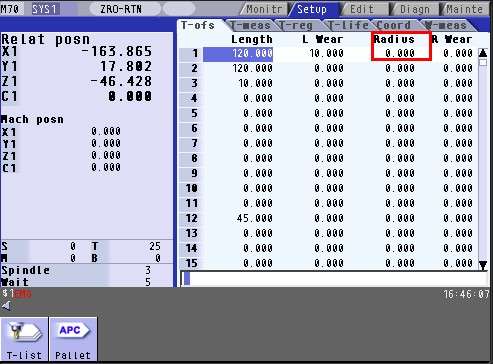Click the scroll down arrow in offset table

pos(483,265)
